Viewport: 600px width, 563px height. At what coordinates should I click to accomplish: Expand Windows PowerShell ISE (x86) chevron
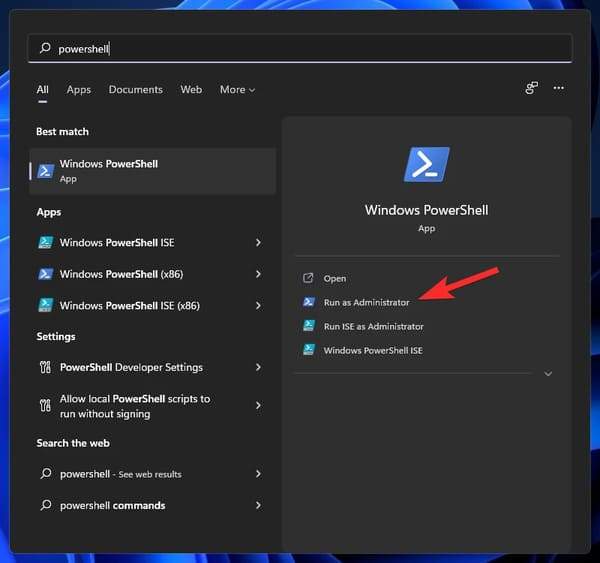pos(258,305)
